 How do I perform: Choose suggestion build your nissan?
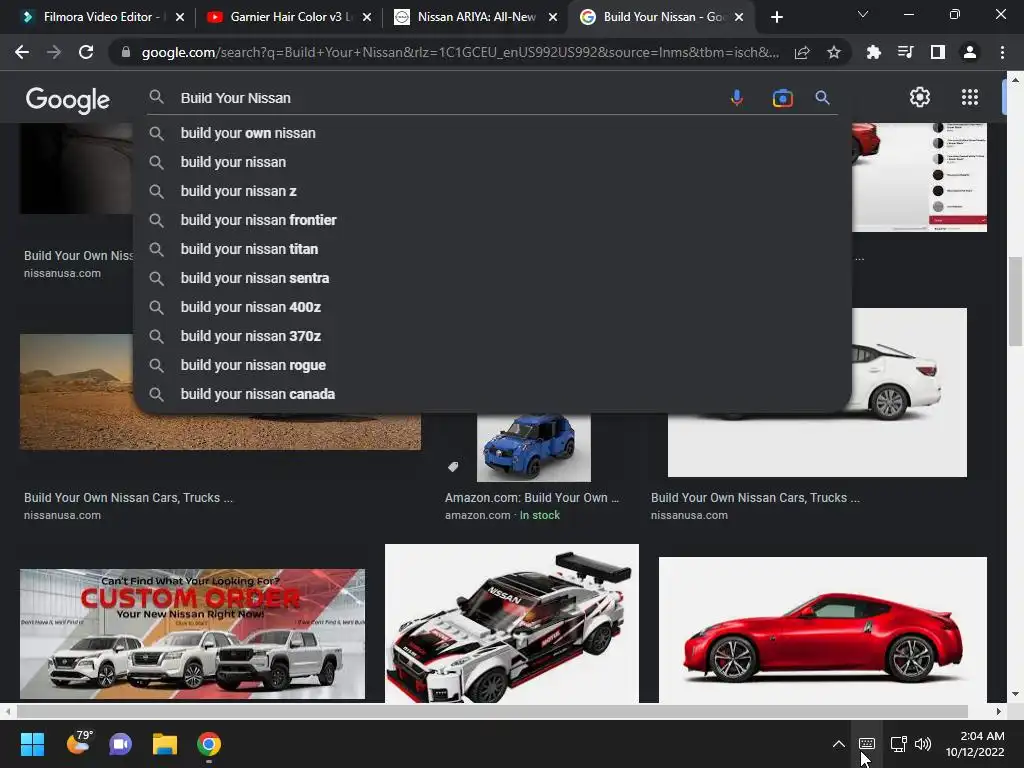492,162
